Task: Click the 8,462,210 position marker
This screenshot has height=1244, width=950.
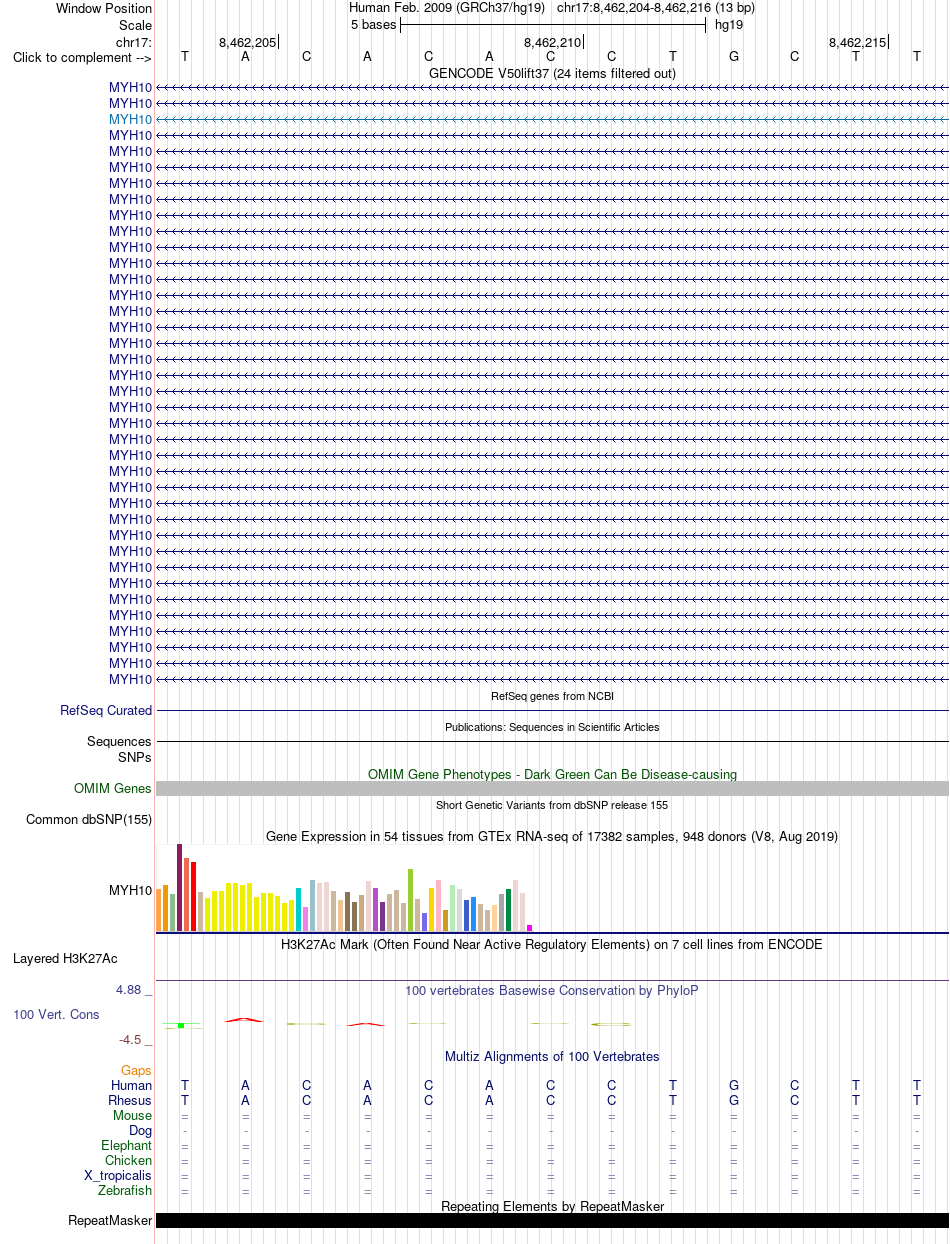Action: tap(553, 42)
